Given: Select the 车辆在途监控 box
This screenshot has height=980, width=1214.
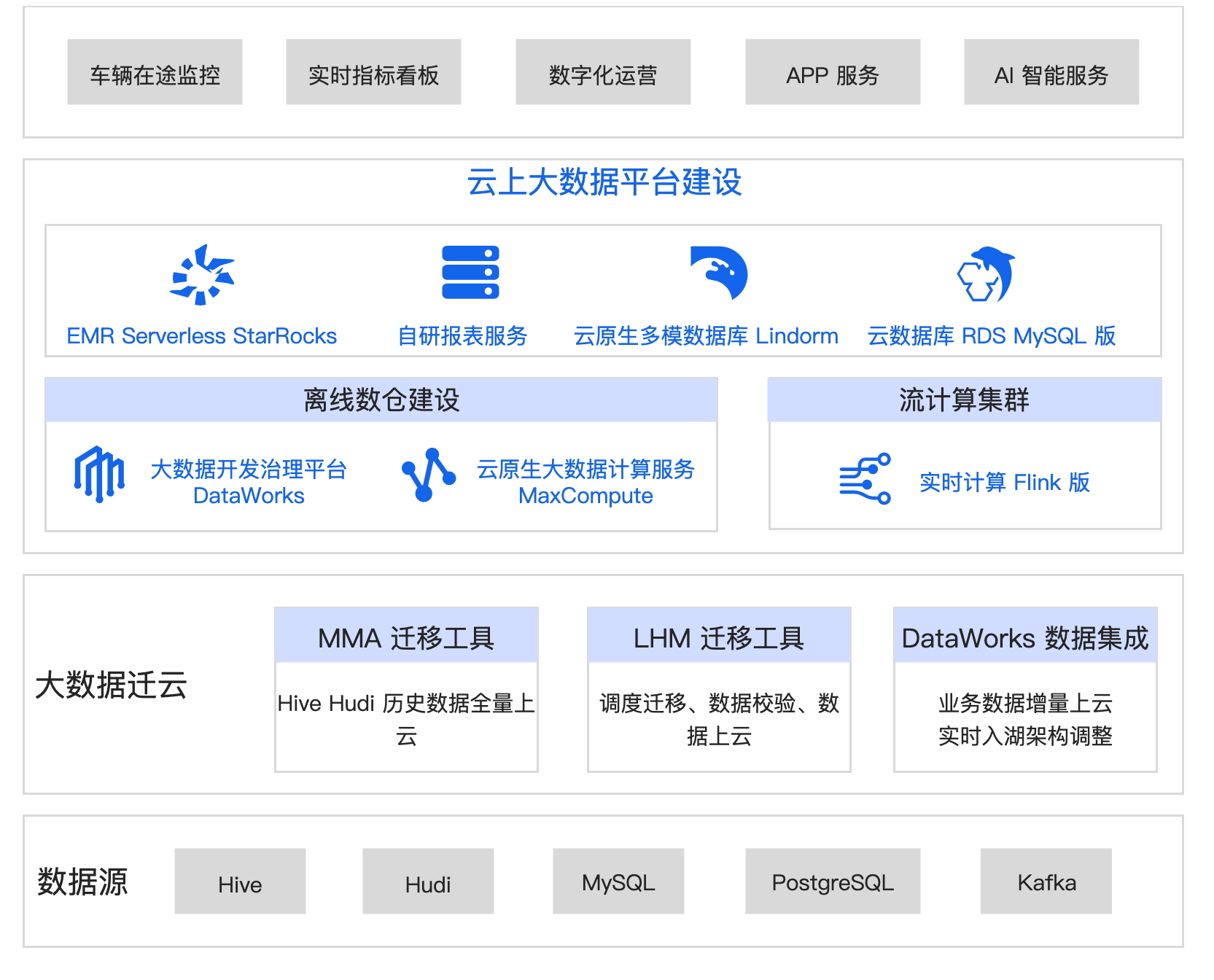Looking at the screenshot, I should pyautogui.click(x=155, y=72).
